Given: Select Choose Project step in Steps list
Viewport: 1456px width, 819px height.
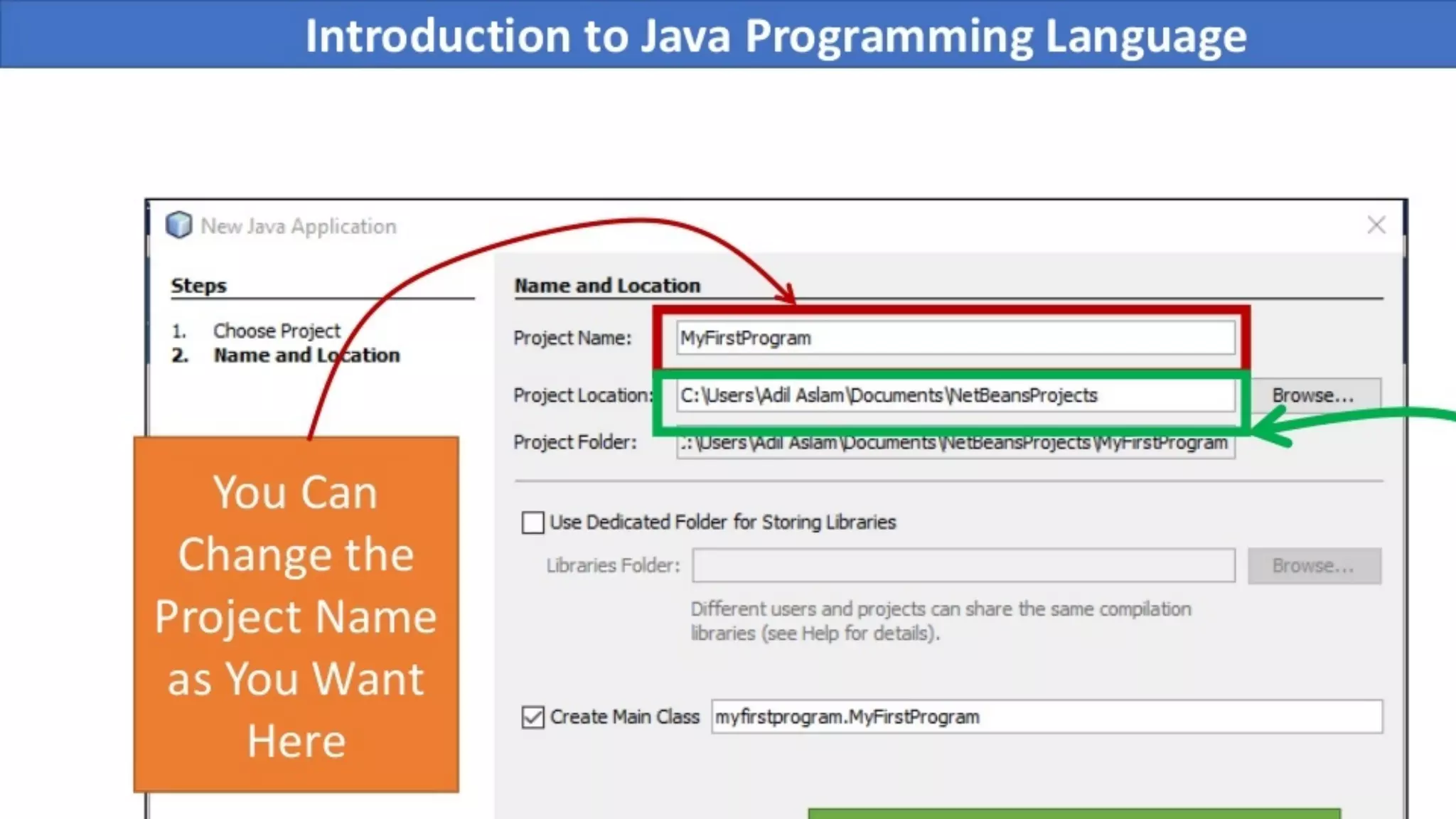Looking at the screenshot, I should pos(277,331).
